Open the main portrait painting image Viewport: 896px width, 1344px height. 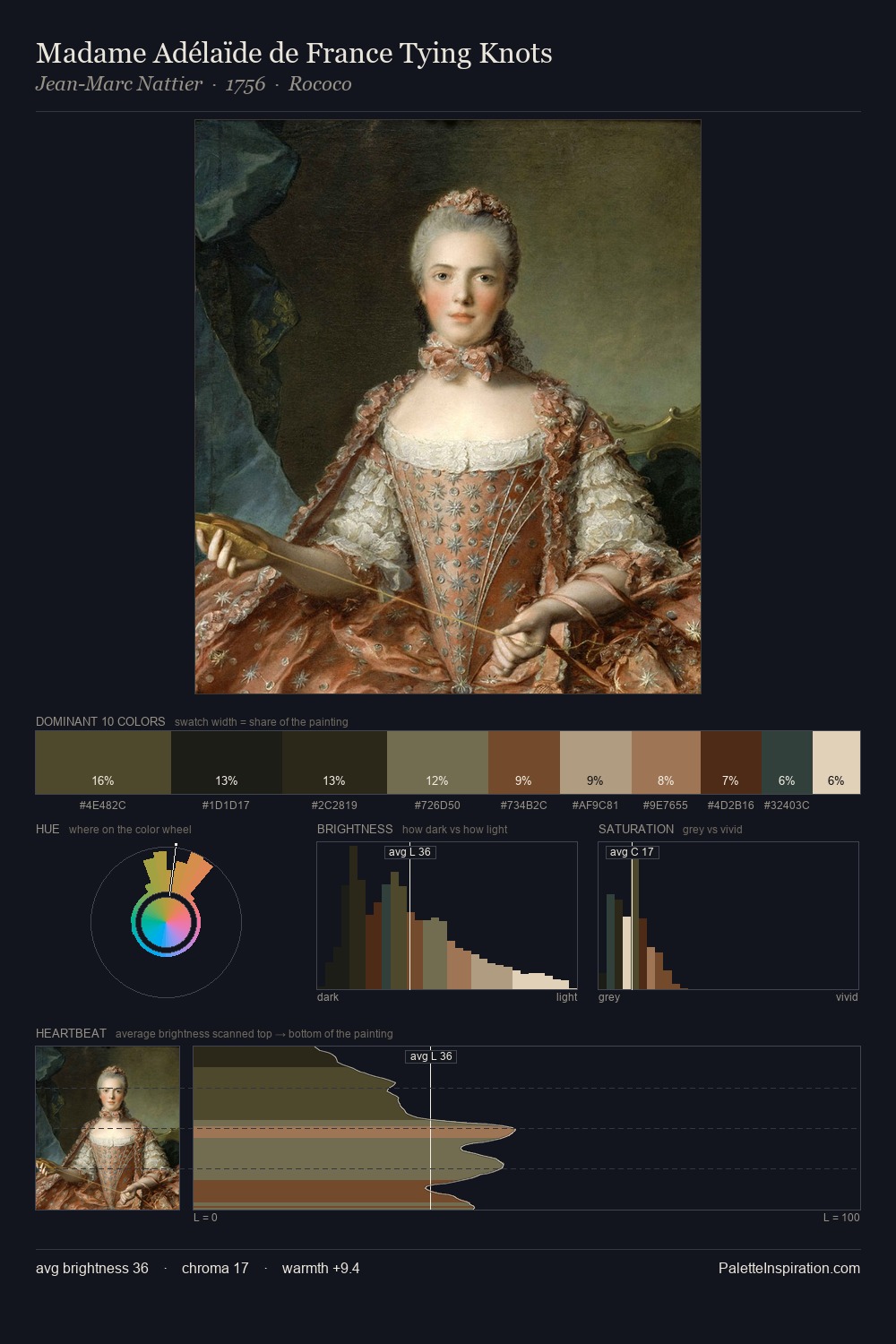[x=448, y=407]
